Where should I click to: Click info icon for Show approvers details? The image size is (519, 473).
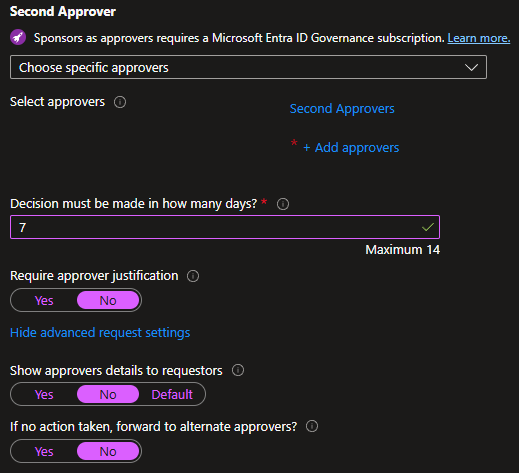click(238, 370)
